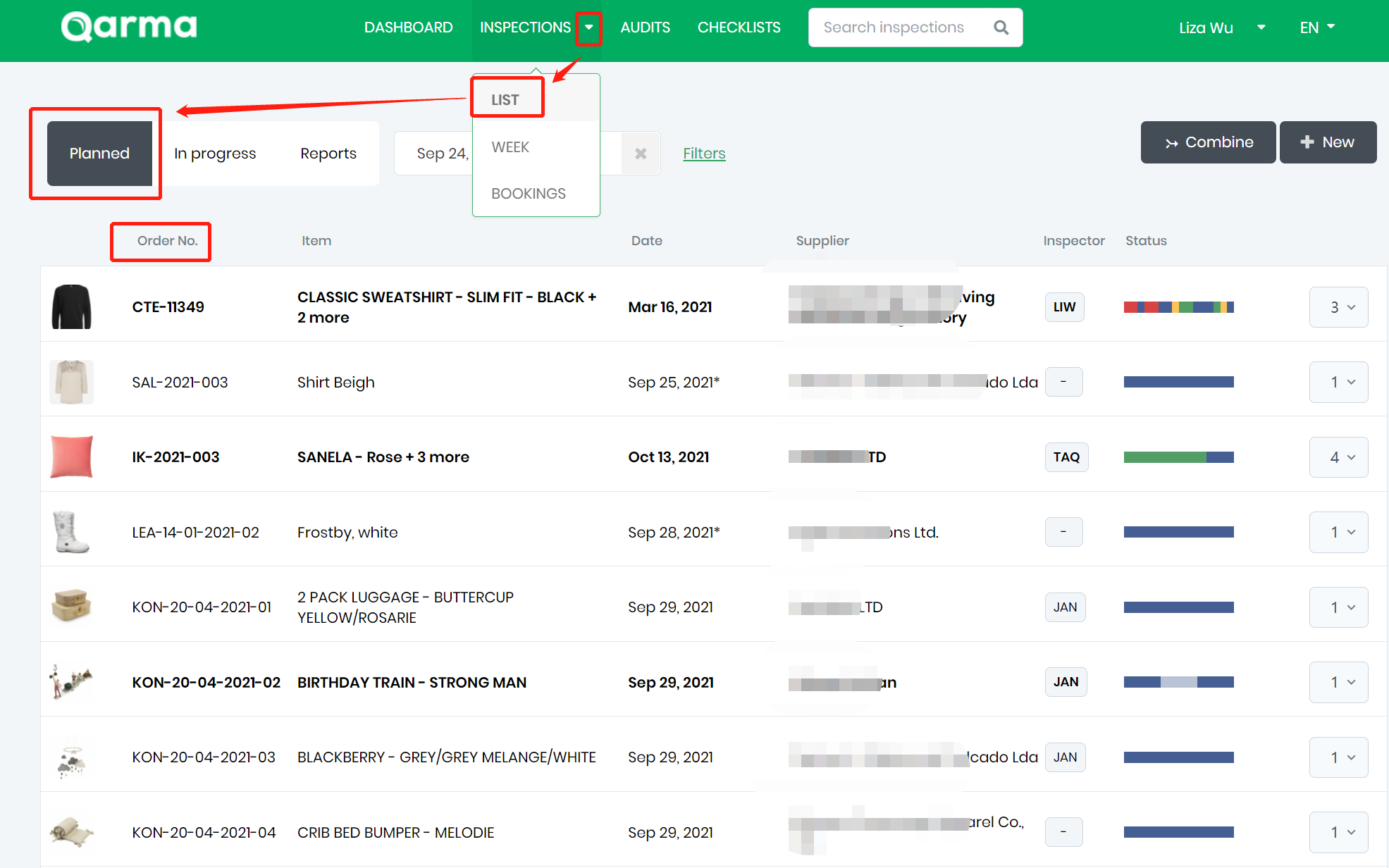This screenshot has height=868, width=1389.
Task: Click the multicolor status bar of CTE-11349
Action: pos(1178,307)
